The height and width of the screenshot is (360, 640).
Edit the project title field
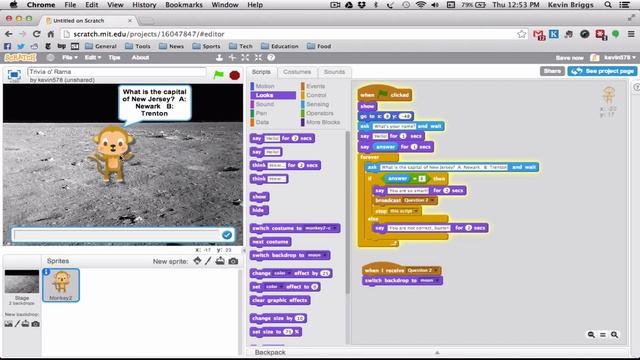117,71
